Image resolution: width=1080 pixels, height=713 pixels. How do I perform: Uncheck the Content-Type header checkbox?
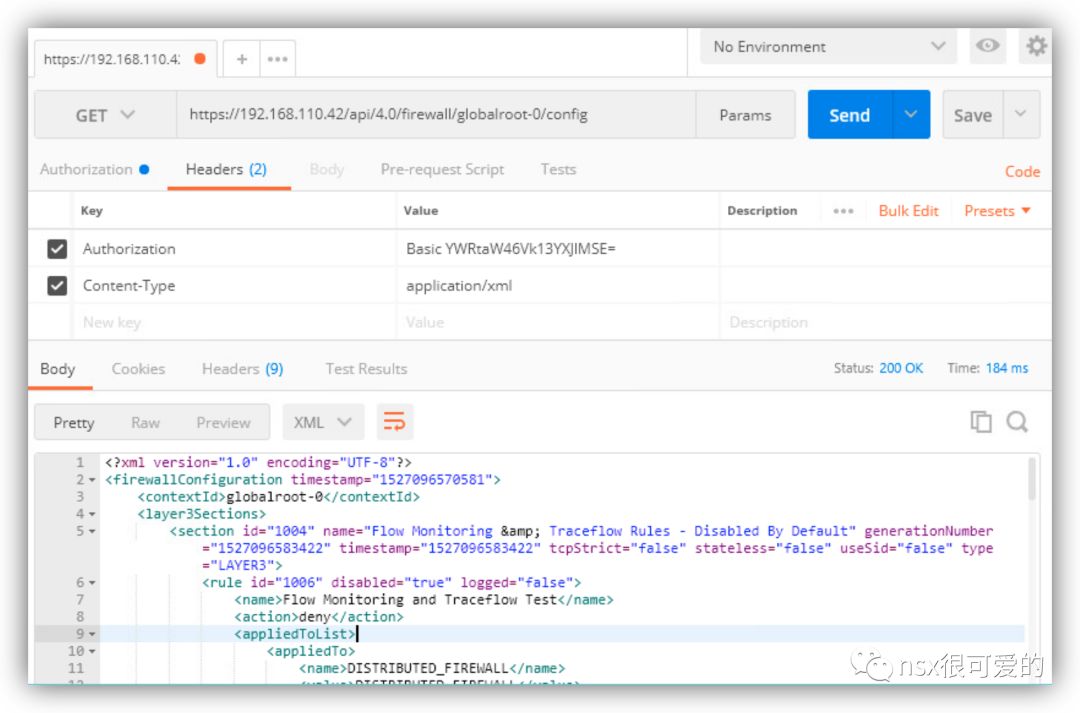(x=57, y=285)
